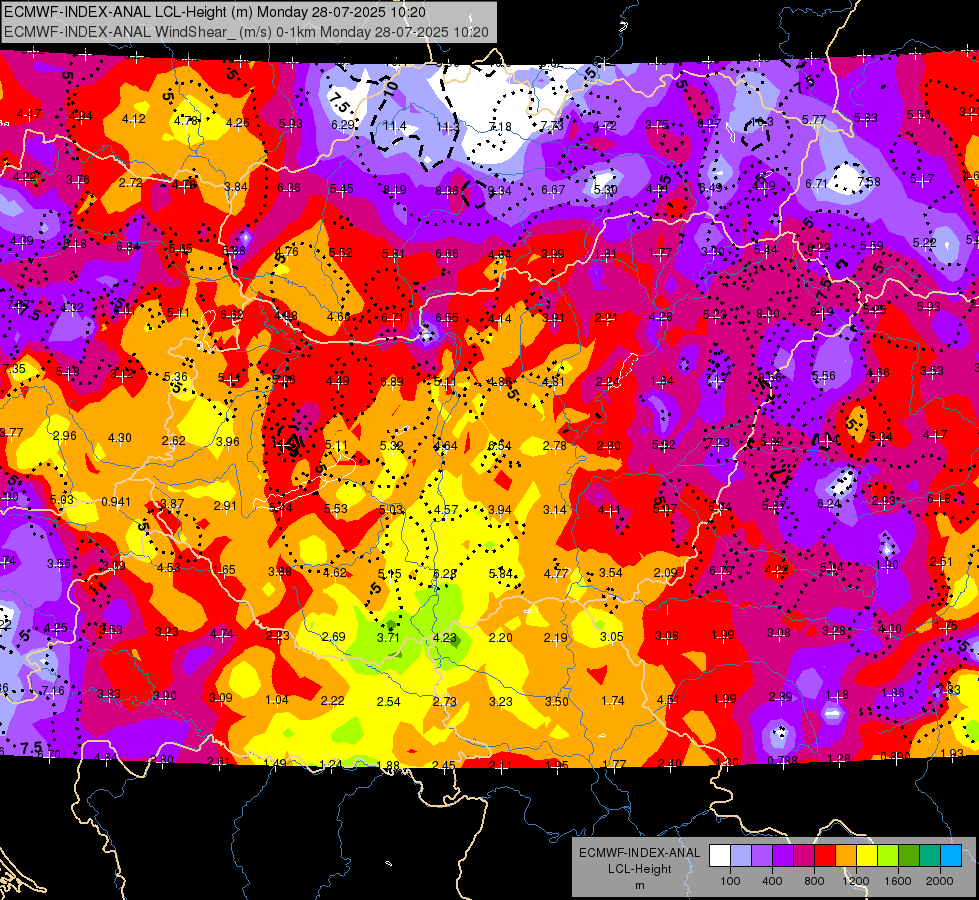979x900 pixels.
Task: Click the legend's LCL-Height label
Action: point(639,869)
